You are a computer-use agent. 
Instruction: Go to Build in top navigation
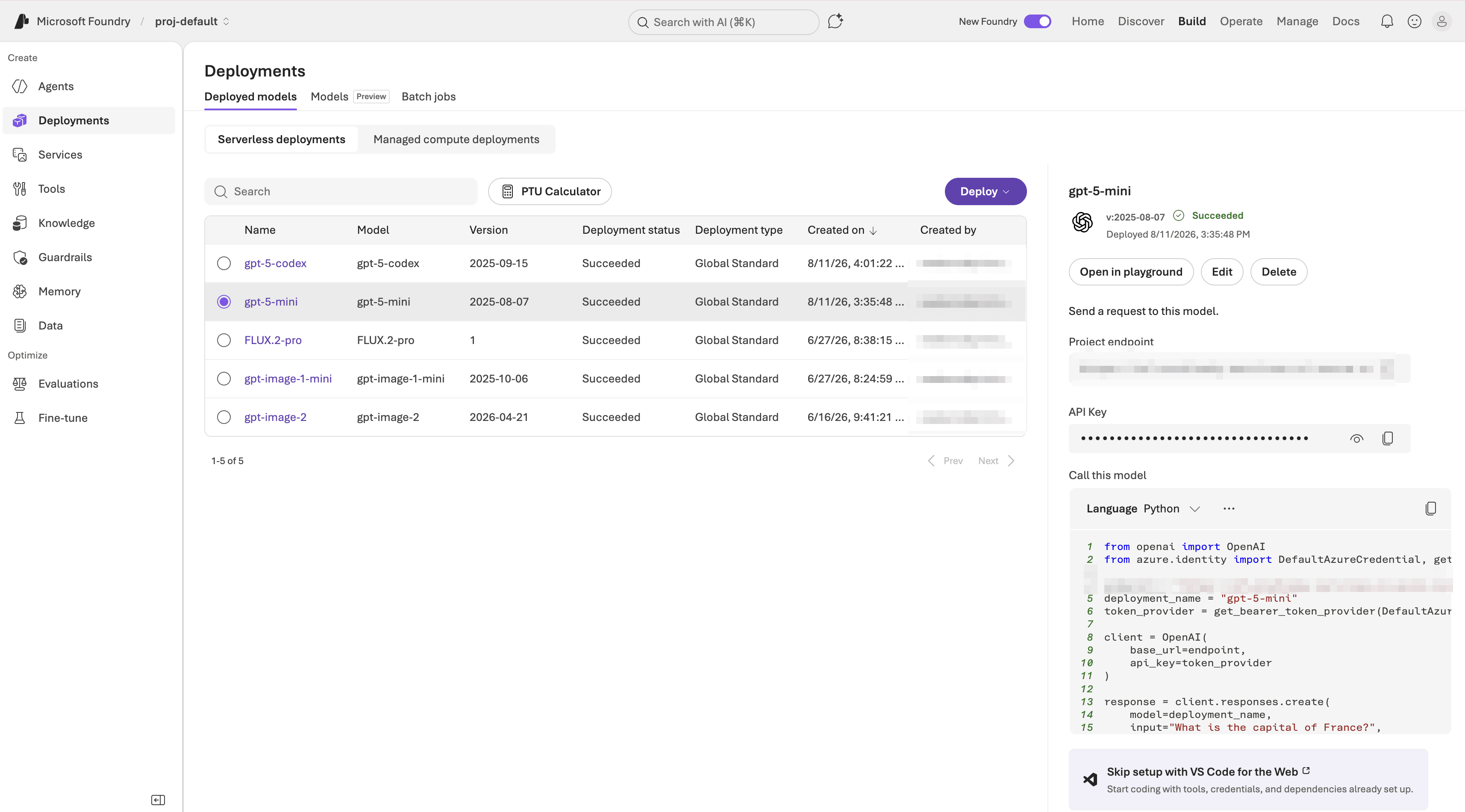click(x=1192, y=22)
